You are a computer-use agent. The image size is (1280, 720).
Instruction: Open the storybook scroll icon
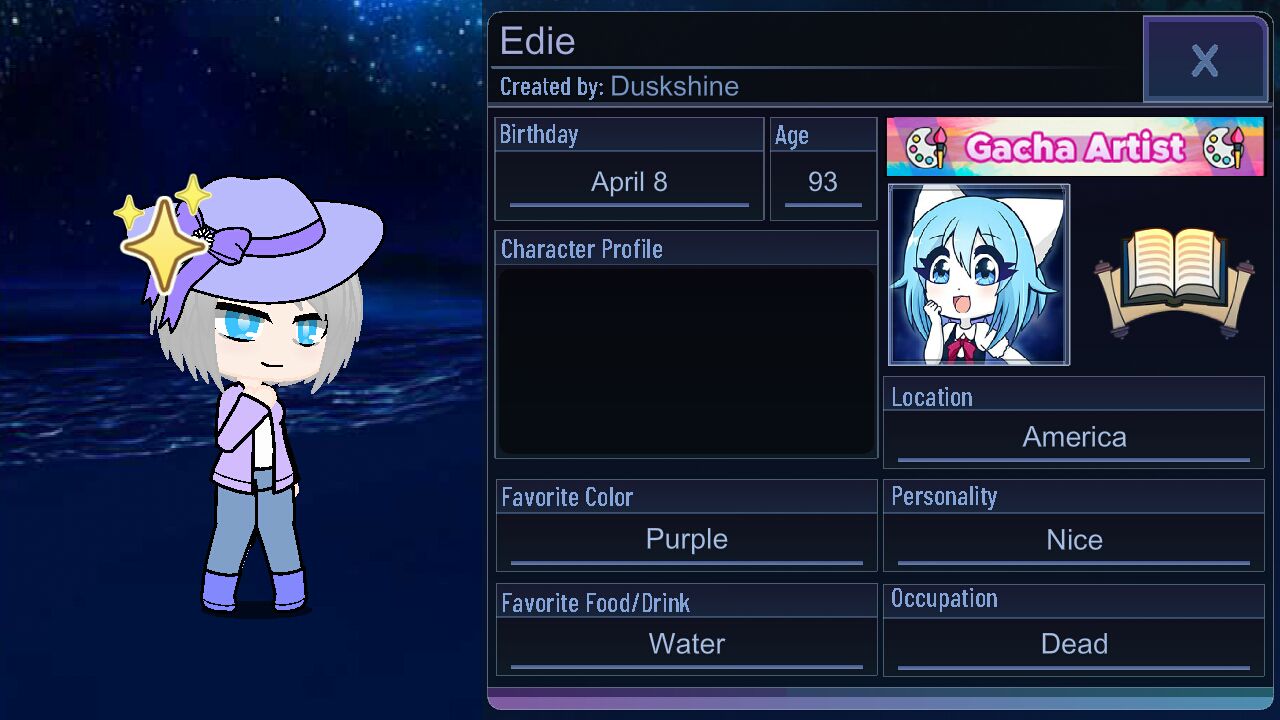1173,276
